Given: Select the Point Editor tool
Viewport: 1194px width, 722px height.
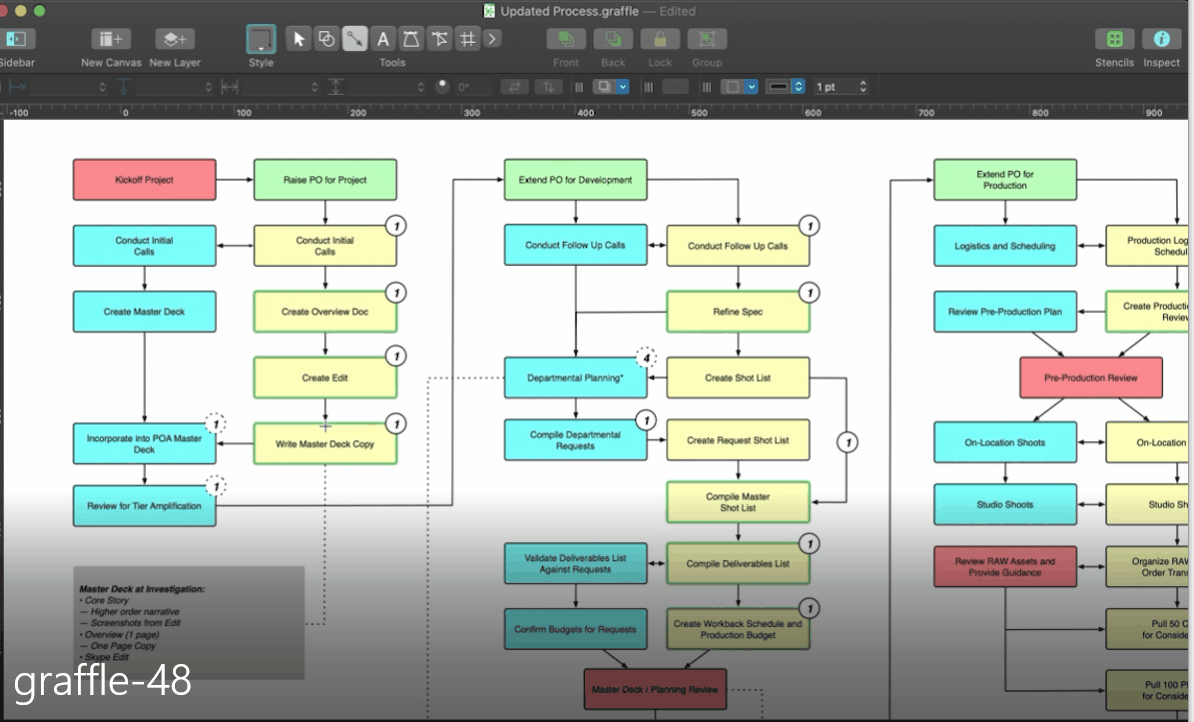Looking at the screenshot, I should coord(439,39).
